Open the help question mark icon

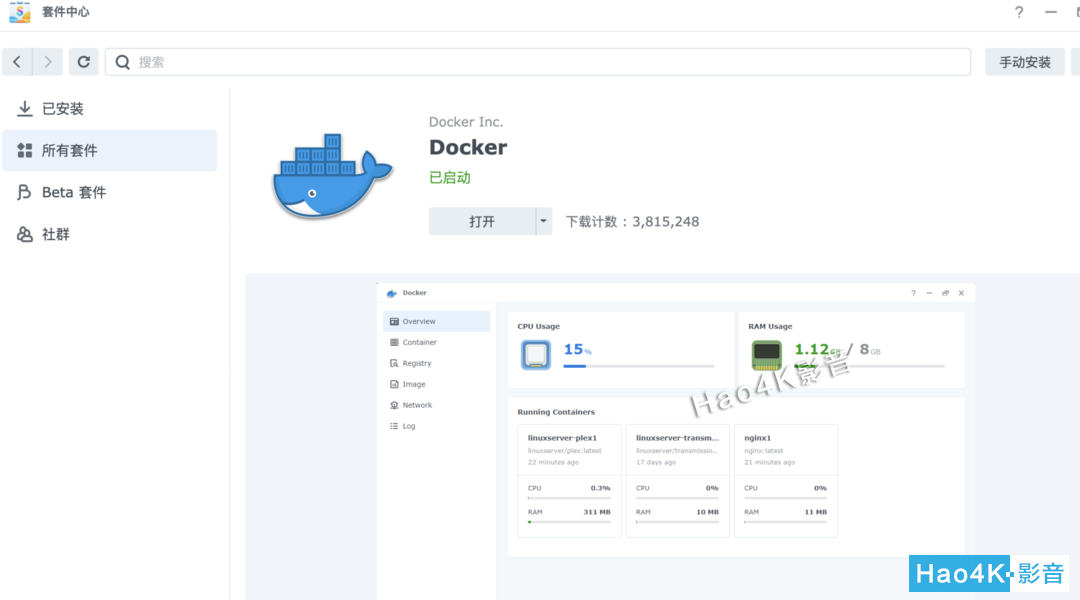click(1019, 12)
